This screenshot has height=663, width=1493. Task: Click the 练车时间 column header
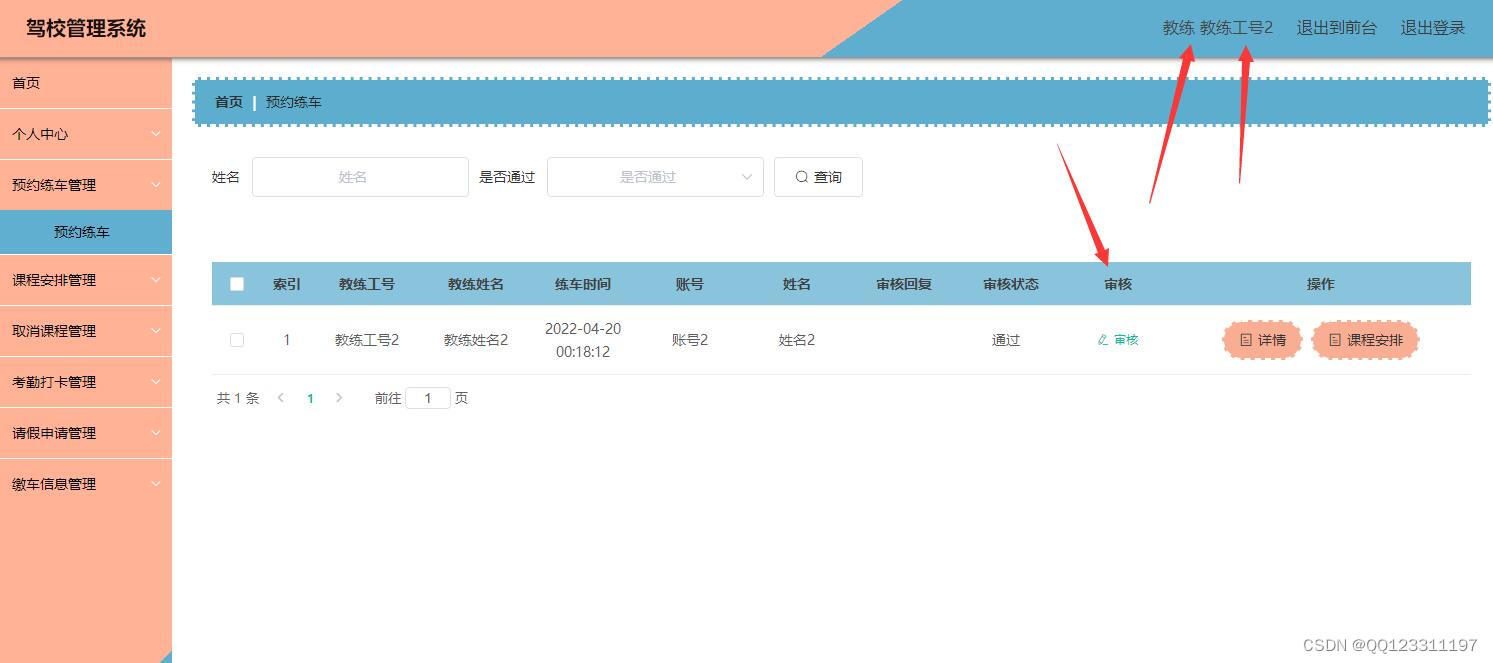click(x=583, y=284)
